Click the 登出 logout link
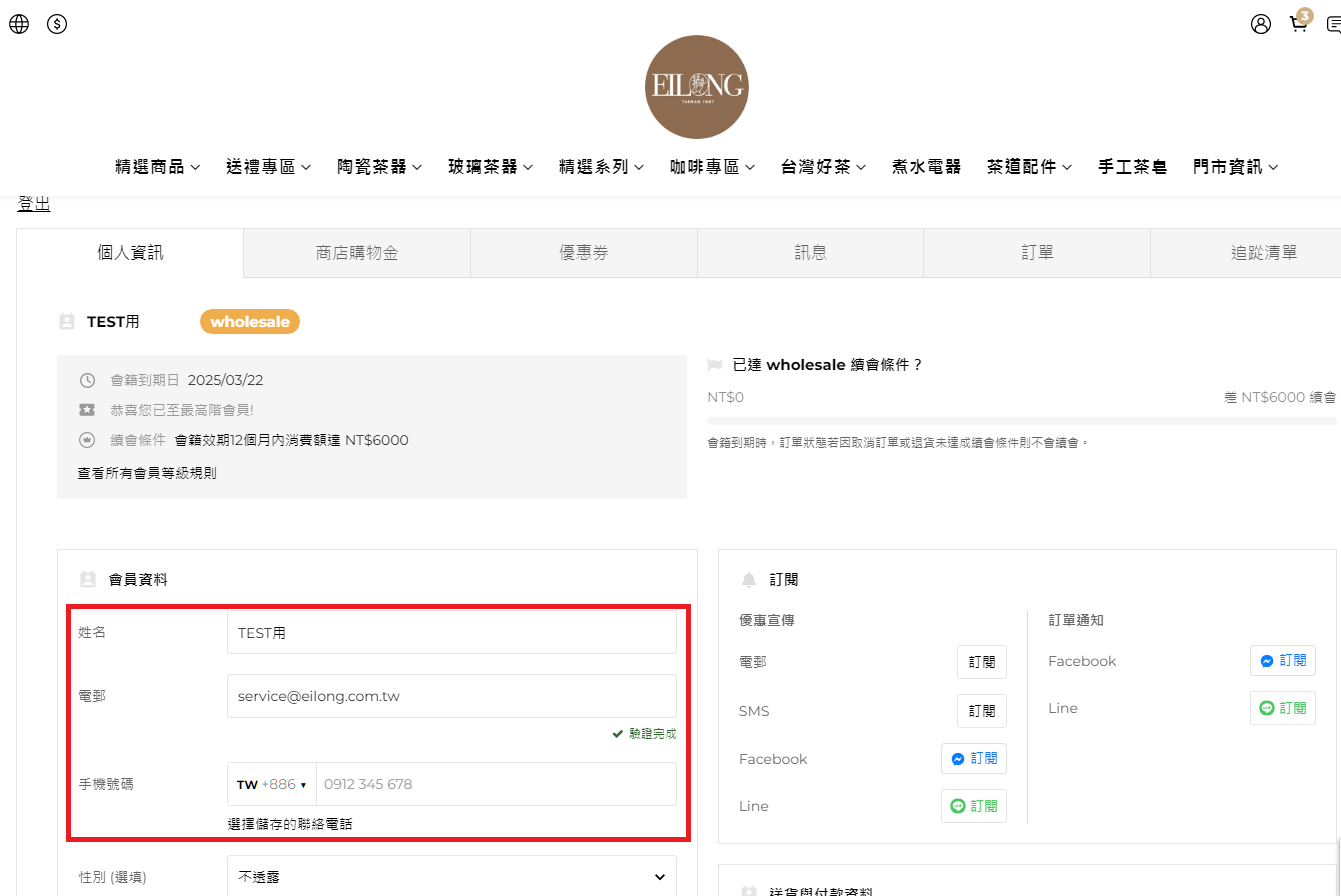1341x896 pixels. click(x=34, y=204)
